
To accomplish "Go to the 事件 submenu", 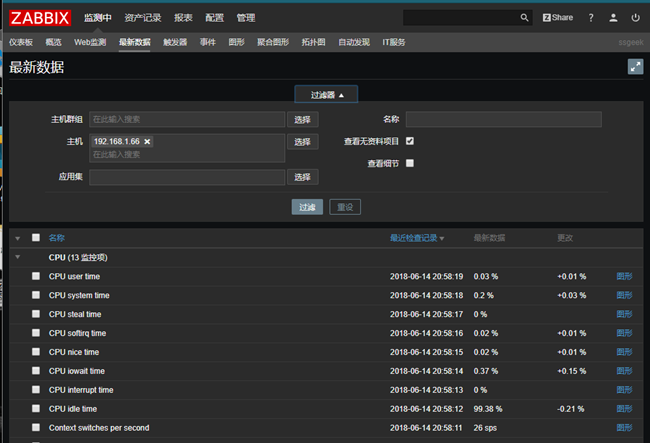I will (208, 42).
